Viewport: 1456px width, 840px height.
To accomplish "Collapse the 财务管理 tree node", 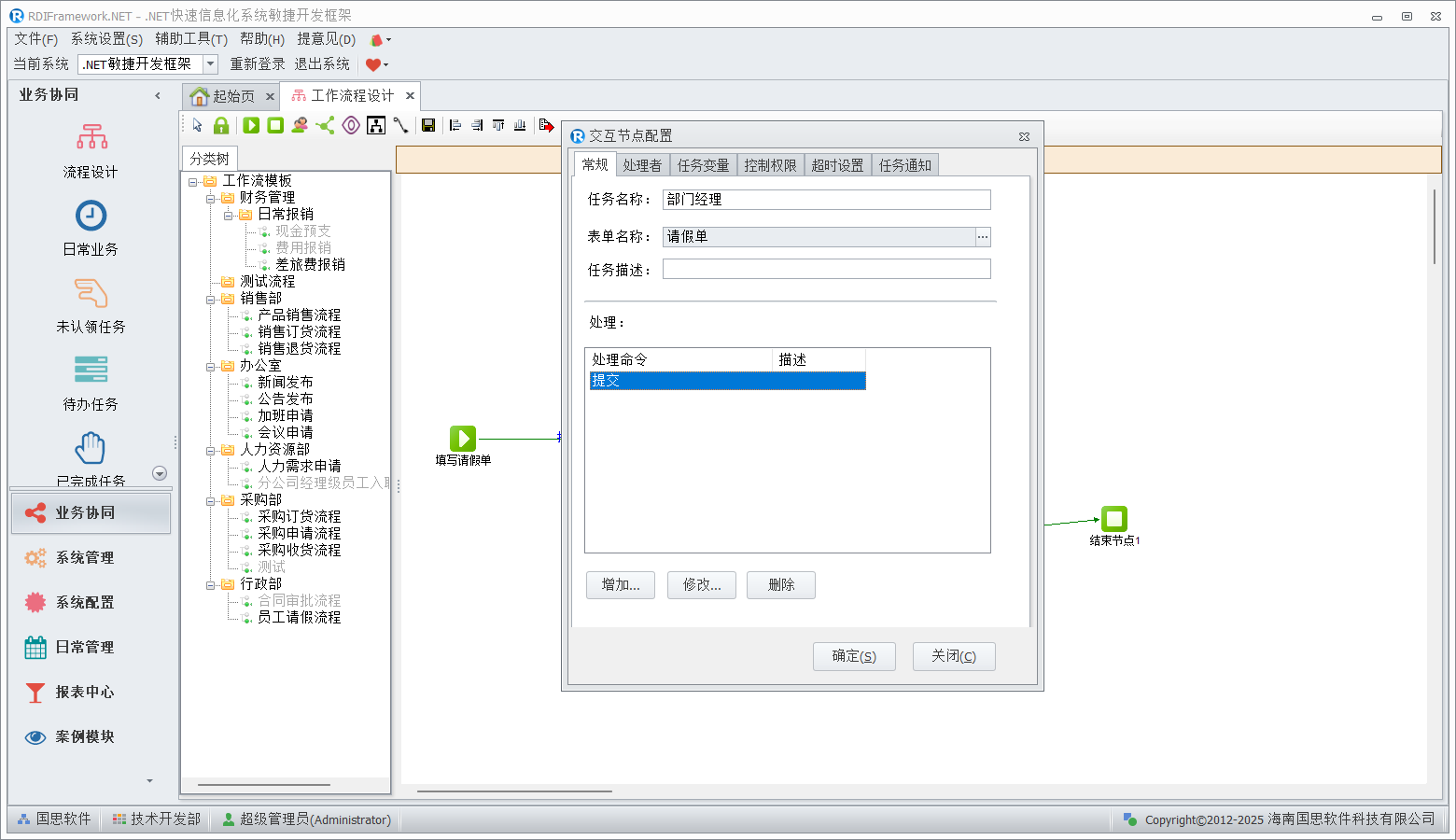I will [211, 198].
